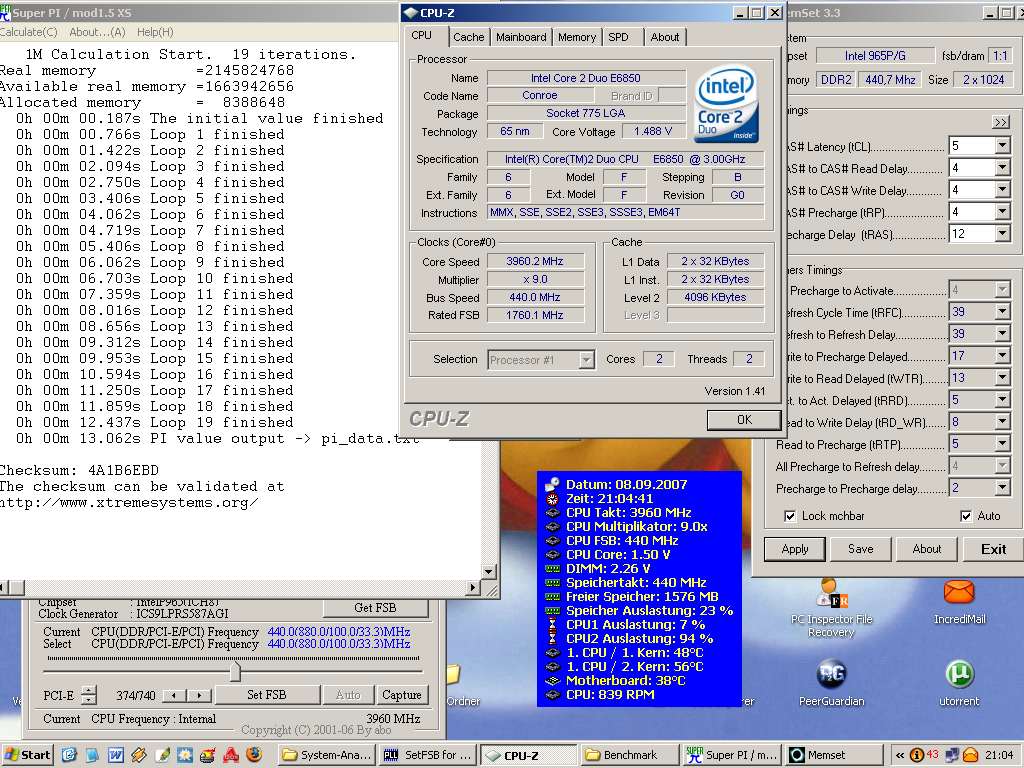Click the MemSet double-arrow expand button
This screenshot has width=1024, height=768.
tap(1000, 122)
